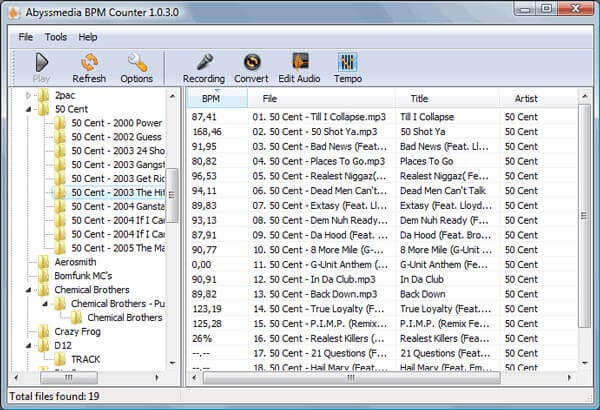
Task: Click scroll down arrow in file list
Action: [584, 363]
